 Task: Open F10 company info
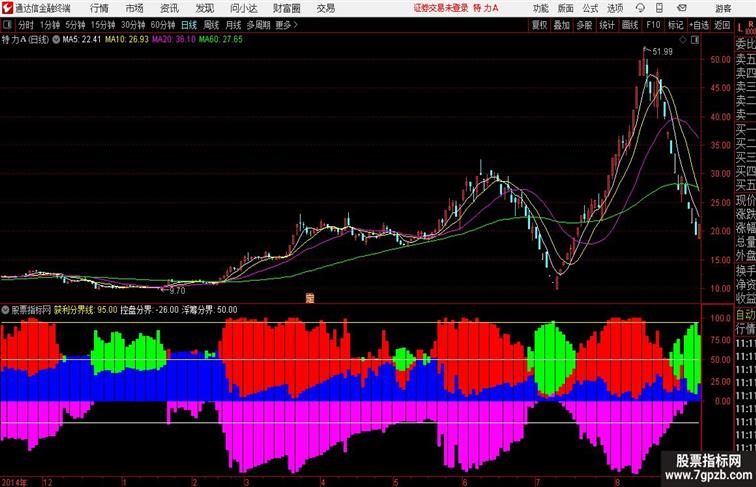tap(653, 25)
